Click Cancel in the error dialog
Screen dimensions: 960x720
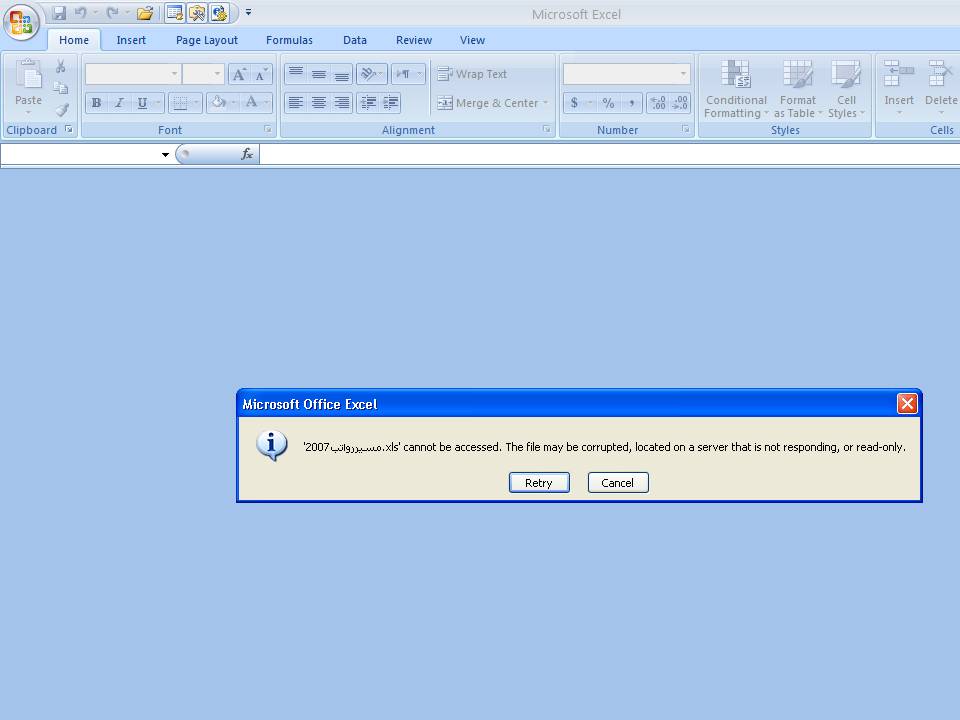[618, 482]
